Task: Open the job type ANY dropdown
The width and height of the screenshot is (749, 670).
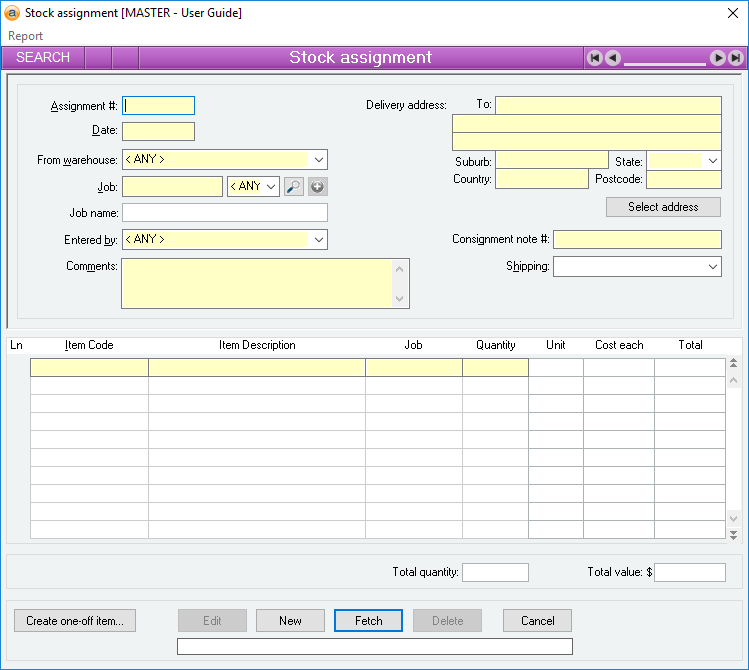Action: pos(270,187)
